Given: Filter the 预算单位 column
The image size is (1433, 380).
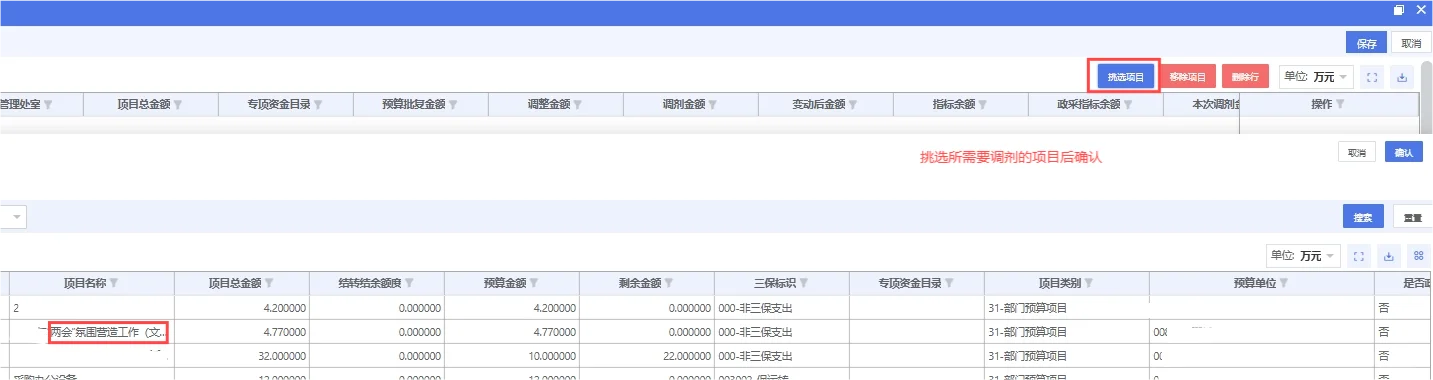Looking at the screenshot, I should pyautogui.click(x=1284, y=282).
